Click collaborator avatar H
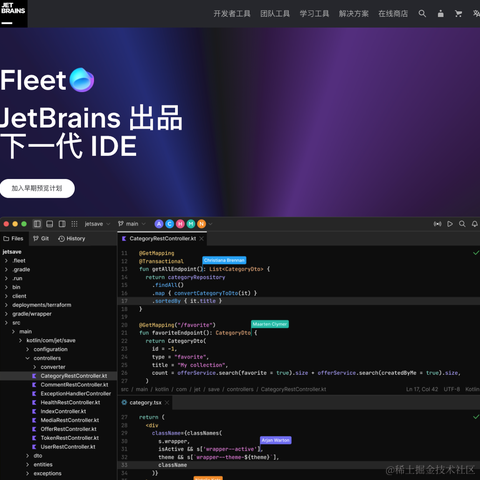The height and width of the screenshot is (480, 480). tap(180, 224)
